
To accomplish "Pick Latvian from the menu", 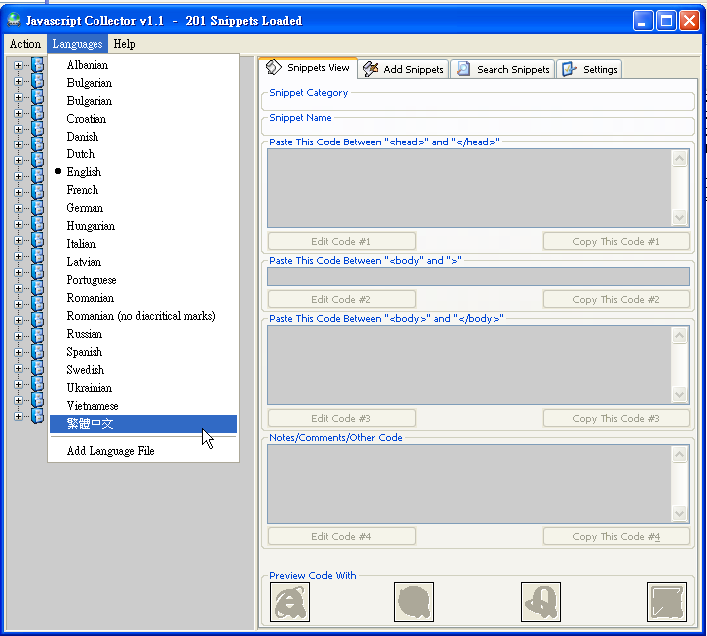I will pyautogui.click(x=143, y=262).
